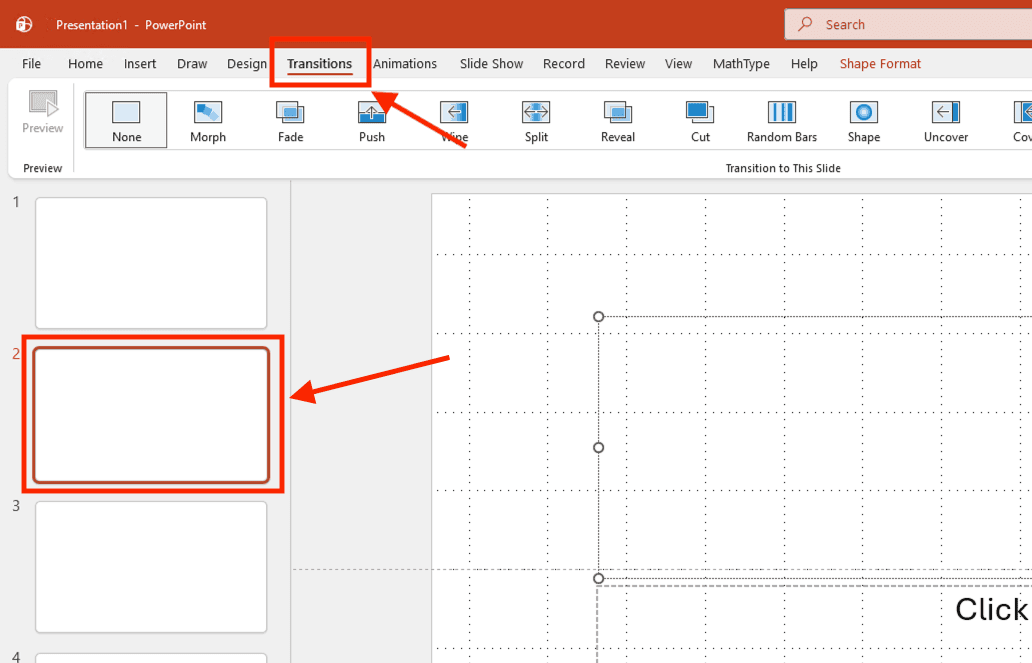Open the Help tab

804,64
